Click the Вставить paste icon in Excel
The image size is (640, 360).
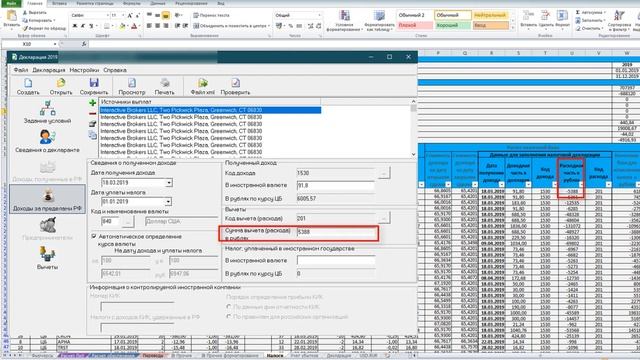(11, 17)
